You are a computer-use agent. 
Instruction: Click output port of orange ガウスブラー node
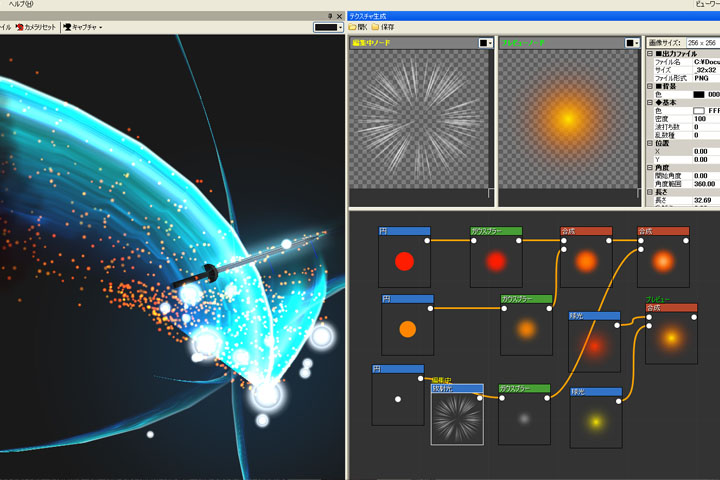pyautogui.click(x=549, y=308)
